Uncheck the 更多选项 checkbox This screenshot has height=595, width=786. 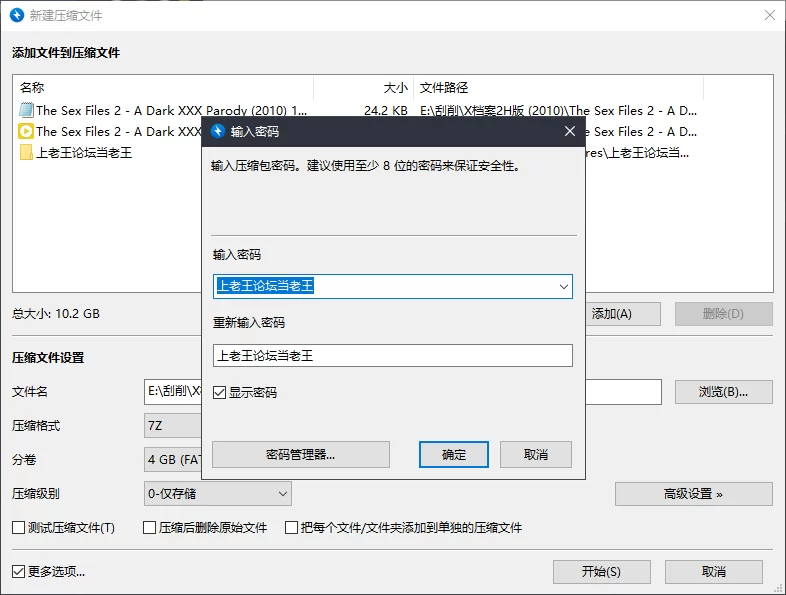(x=19, y=571)
